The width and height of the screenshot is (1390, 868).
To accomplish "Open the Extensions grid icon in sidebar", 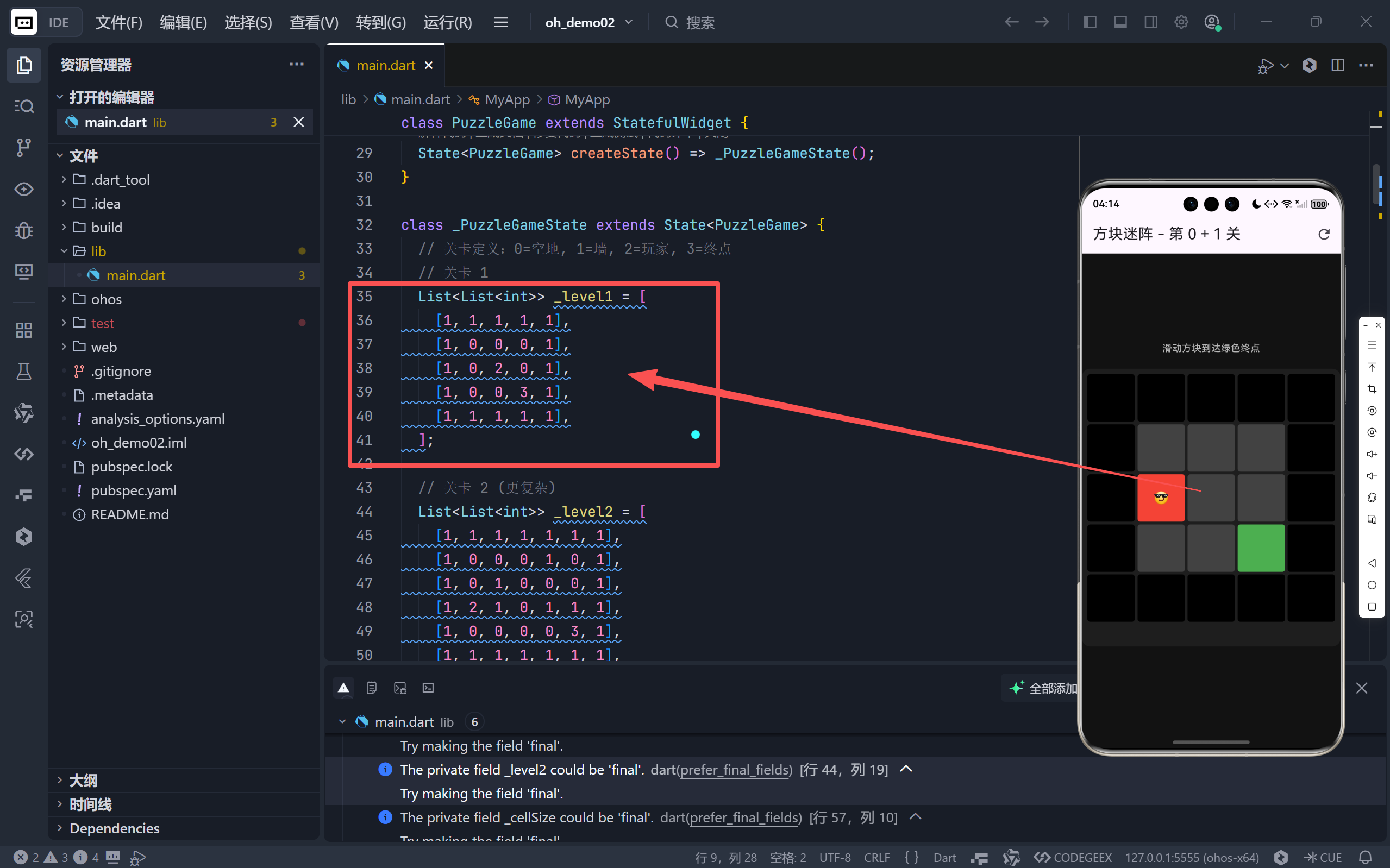I will pos(23,330).
